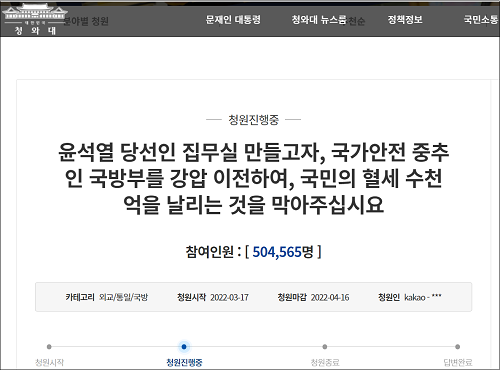Click the participant count 504,565명
Viewport: 500px width, 370px height.
283,252
